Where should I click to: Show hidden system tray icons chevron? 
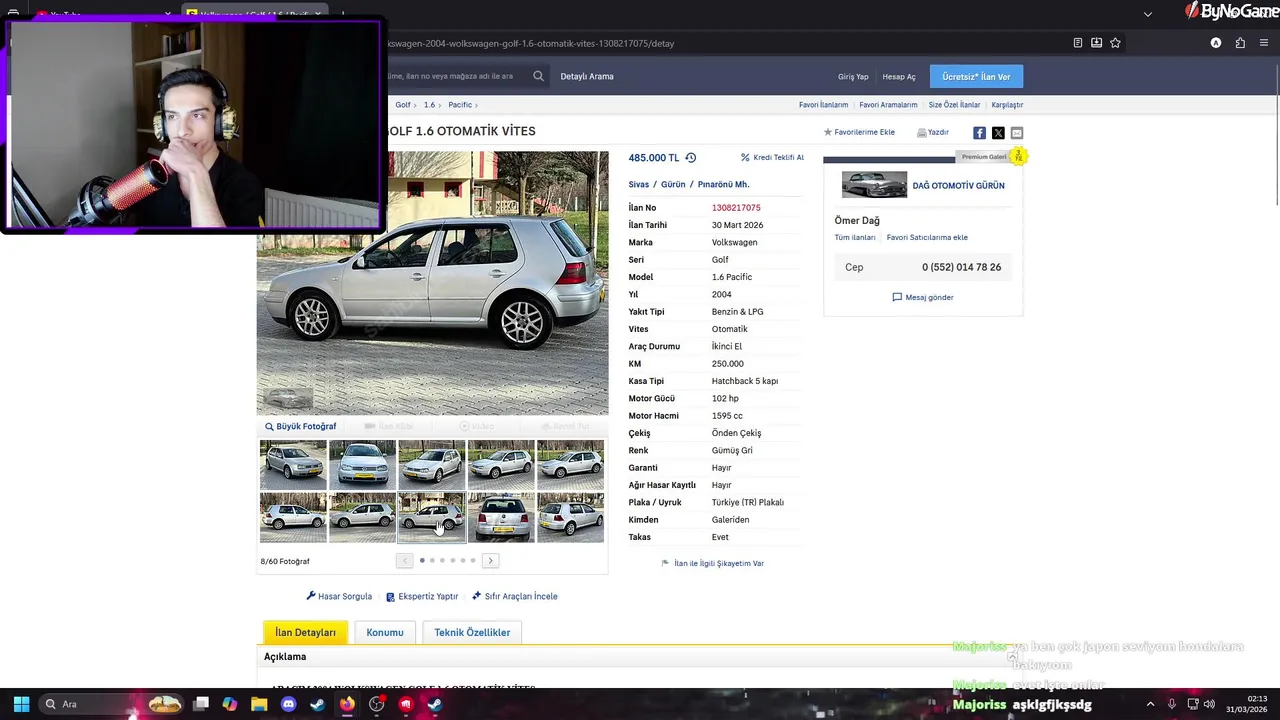(x=1150, y=704)
